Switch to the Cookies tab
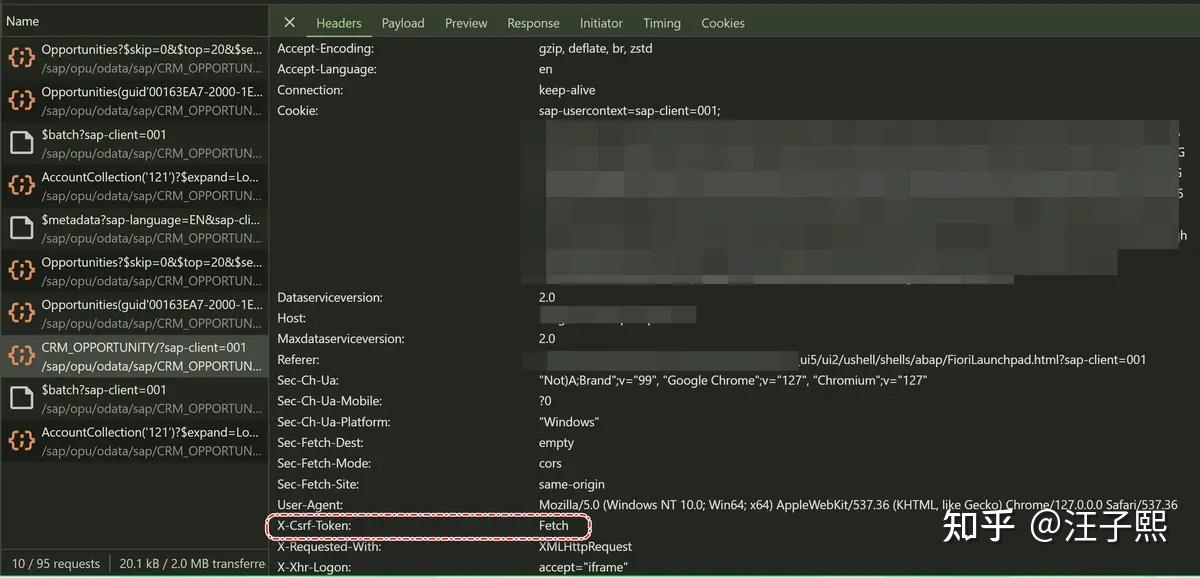This screenshot has width=1200, height=578. [723, 23]
